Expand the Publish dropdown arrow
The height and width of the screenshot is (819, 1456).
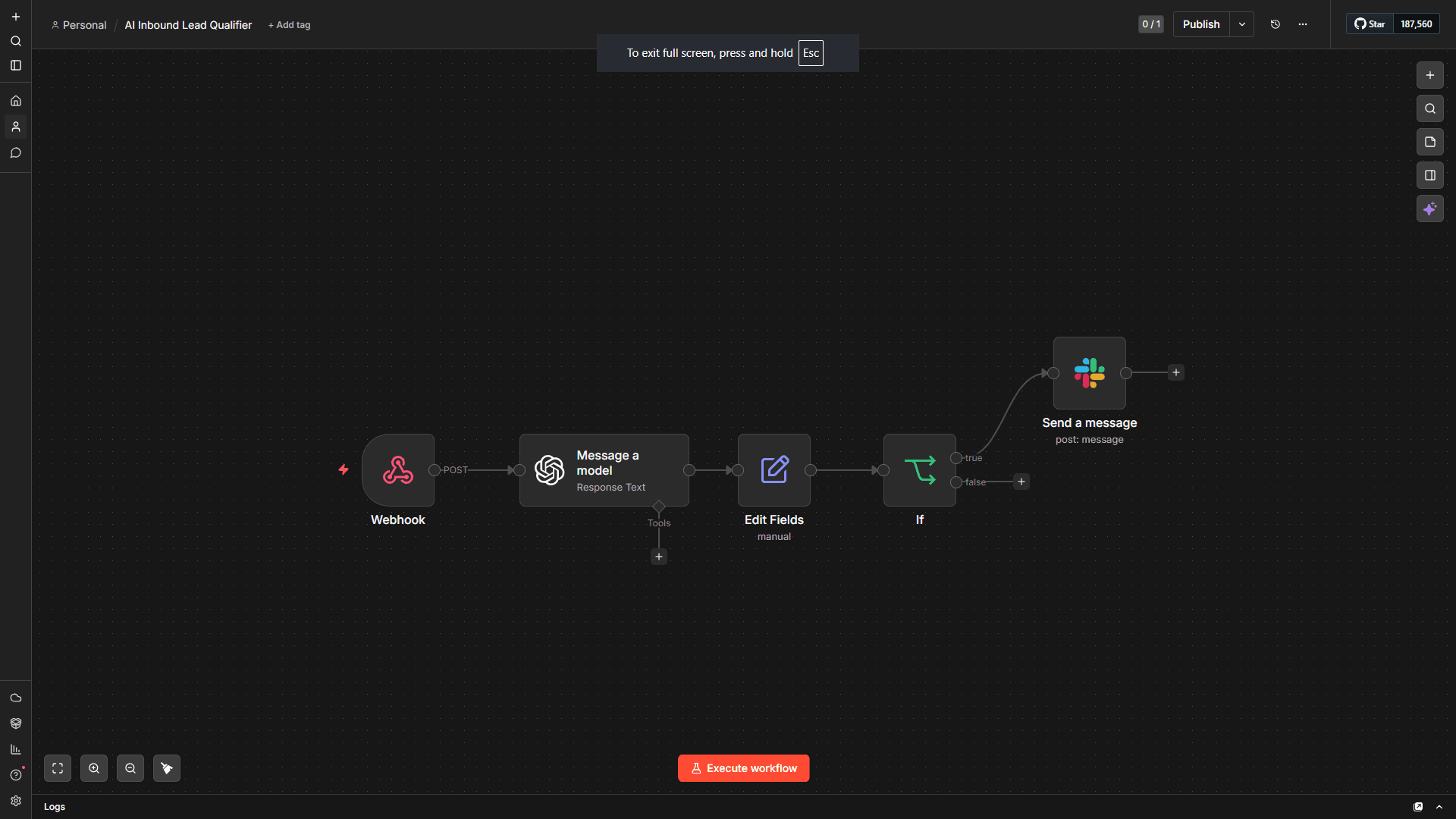pos(1242,24)
